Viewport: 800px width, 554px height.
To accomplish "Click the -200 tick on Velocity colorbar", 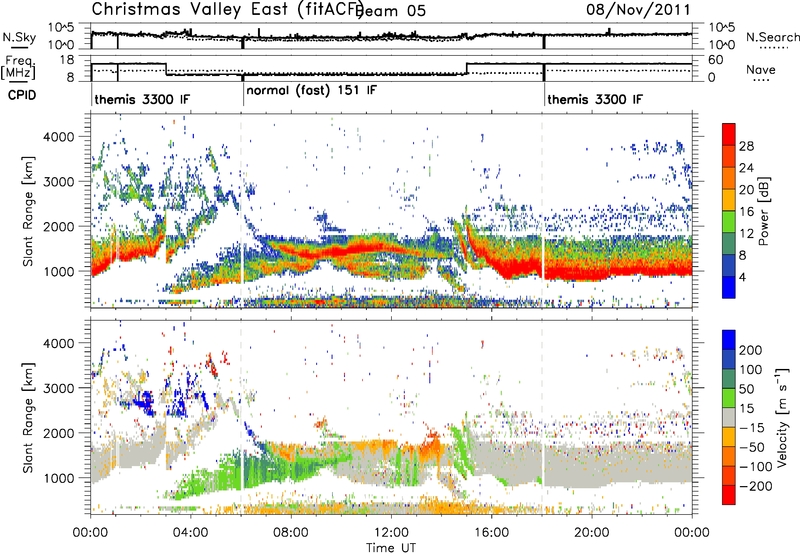I will coord(754,486).
